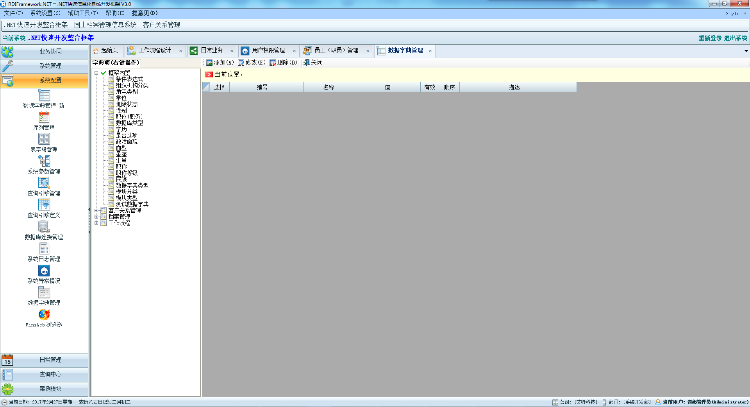Screen dimensions: 750x407
Task: Select the active 数据字典管理 tab
Action: [405, 51]
